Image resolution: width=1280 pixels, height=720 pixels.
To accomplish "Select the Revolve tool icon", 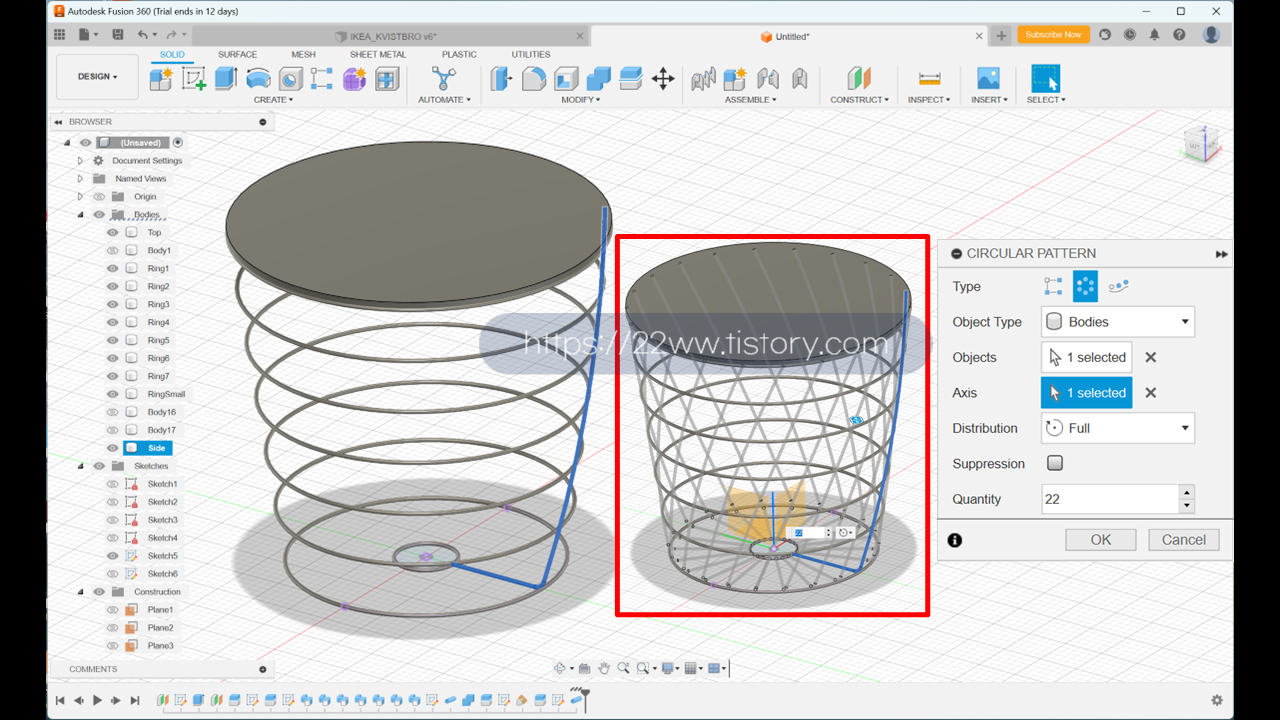I will tap(258, 79).
